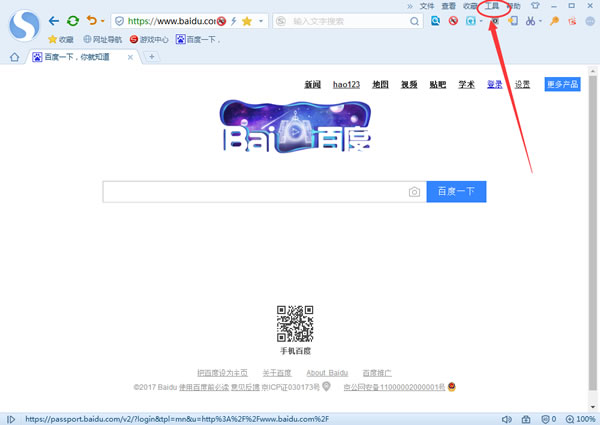Open the red ad-block toolbar icon
The width and height of the screenshot is (600, 425).
pos(453,21)
